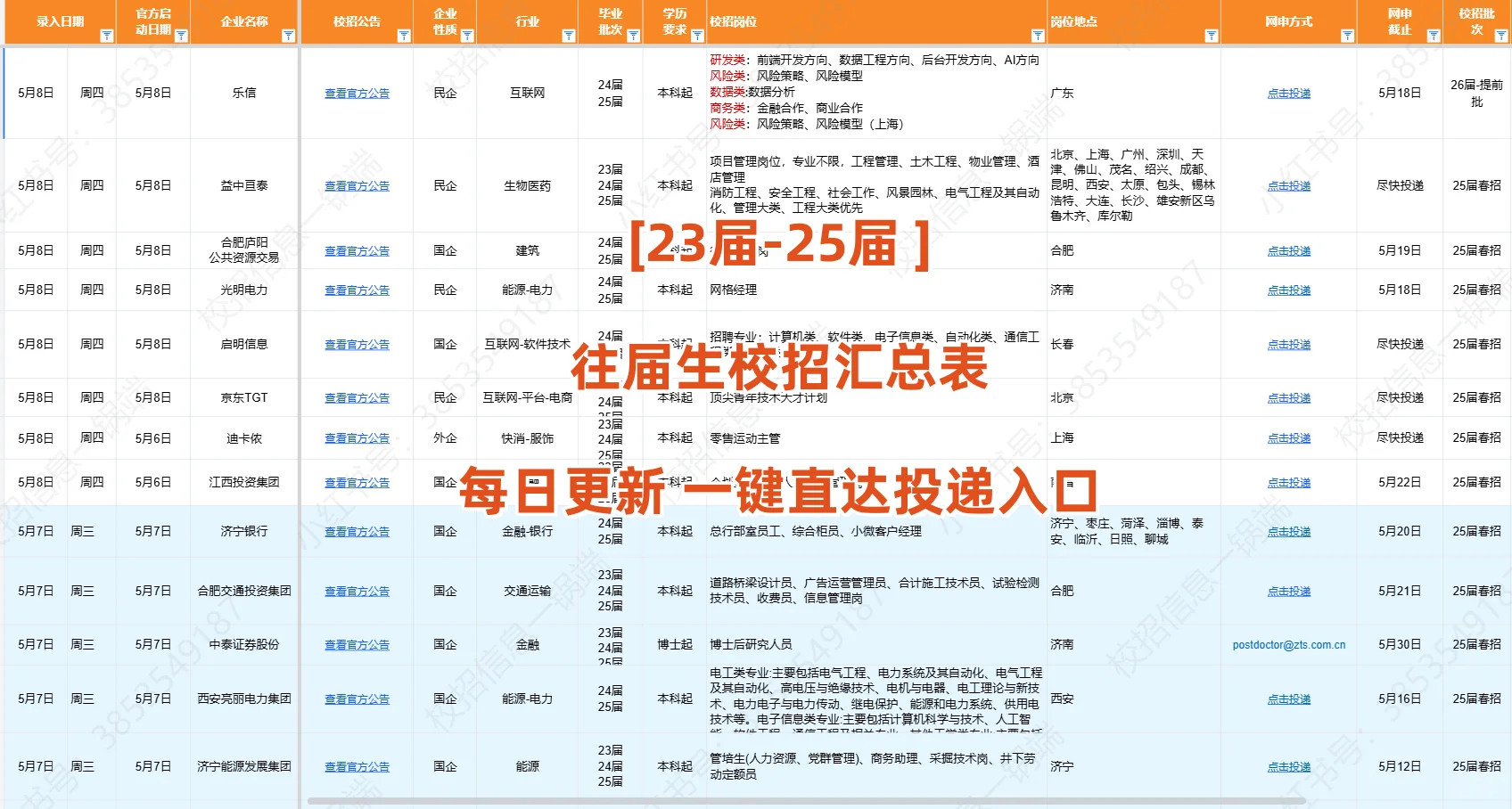Click 点击投递 for 西安亮丽电力集团 row
The height and width of the screenshot is (809, 1512).
click(x=1289, y=699)
